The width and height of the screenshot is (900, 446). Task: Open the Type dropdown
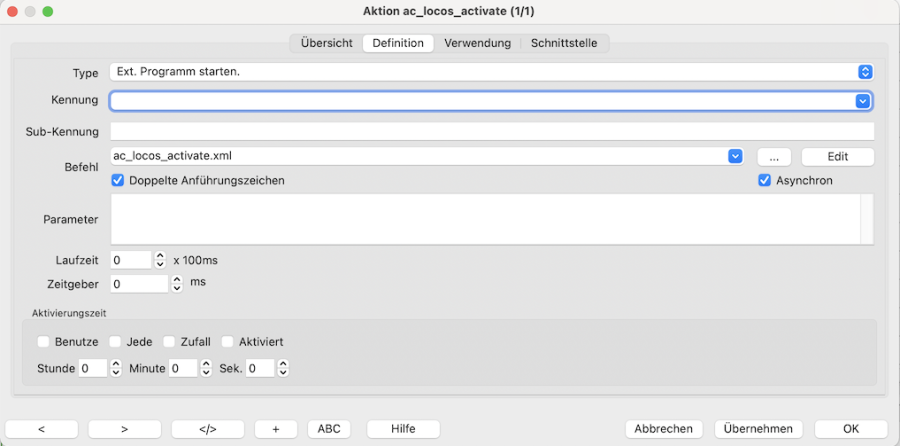point(865,72)
